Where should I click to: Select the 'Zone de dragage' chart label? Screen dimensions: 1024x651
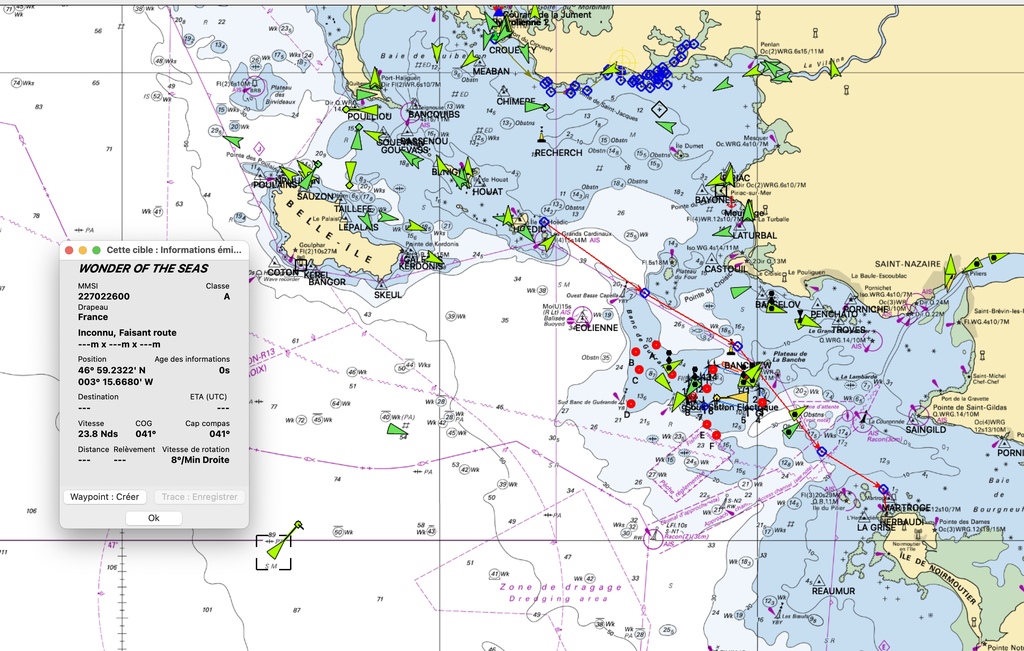(560, 587)
